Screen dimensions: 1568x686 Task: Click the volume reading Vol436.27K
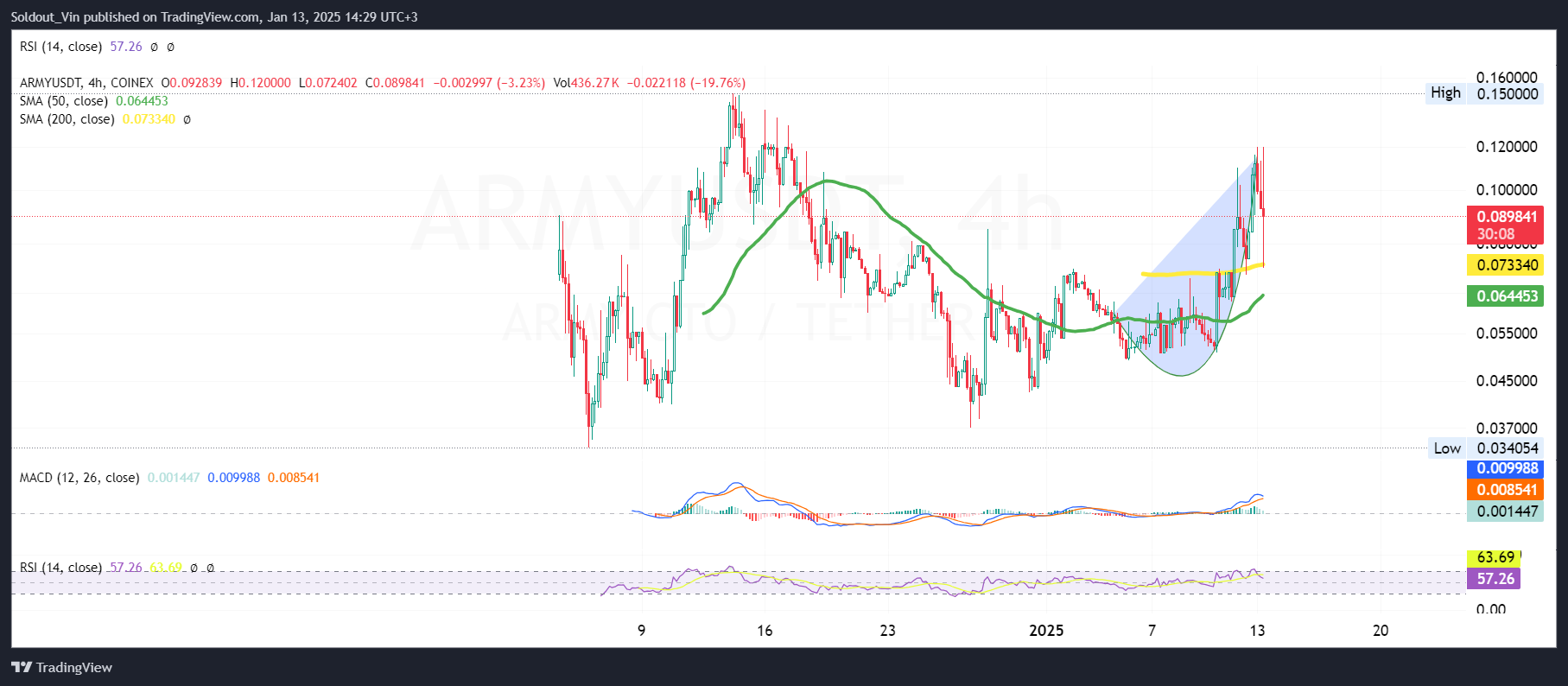(587, 83)
